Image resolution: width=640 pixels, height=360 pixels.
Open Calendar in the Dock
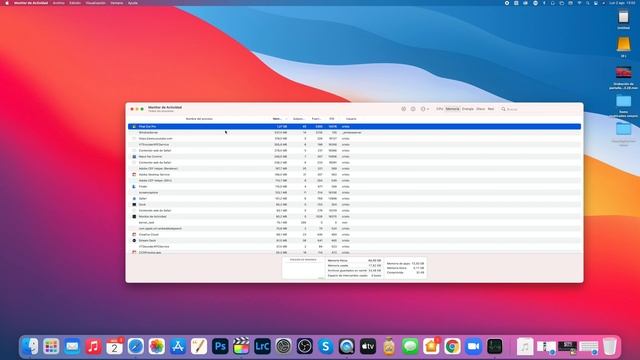click(x=115, y=347)
